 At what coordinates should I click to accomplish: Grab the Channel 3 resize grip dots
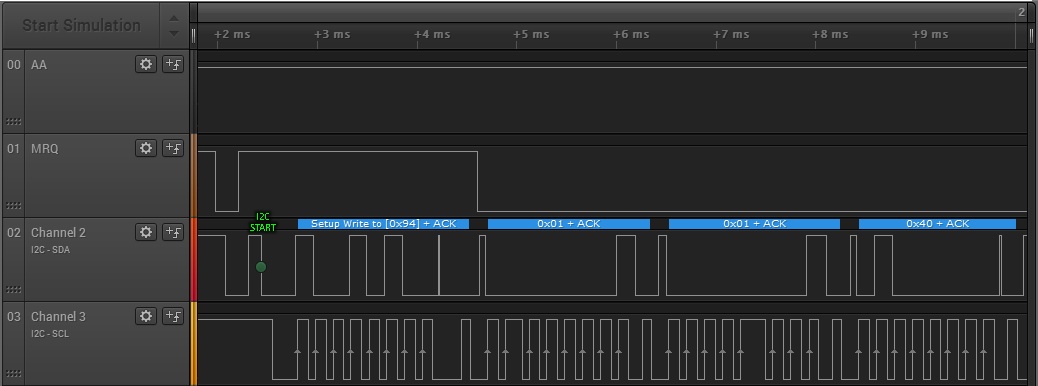(13, 373)
